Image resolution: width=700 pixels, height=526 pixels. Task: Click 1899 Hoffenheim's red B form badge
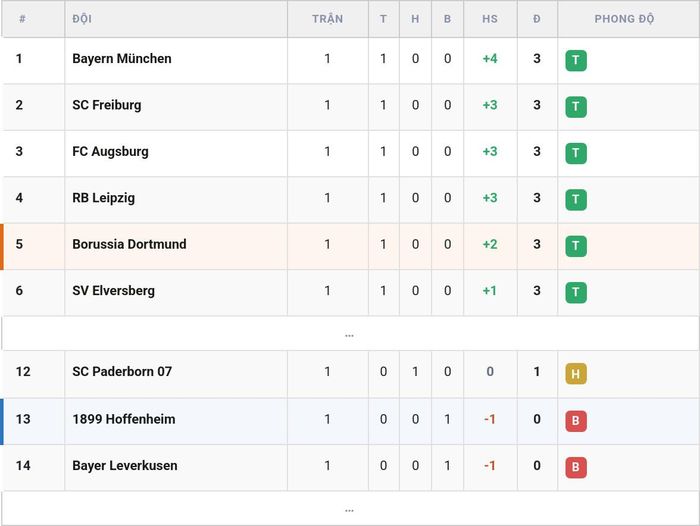(576, 421)
